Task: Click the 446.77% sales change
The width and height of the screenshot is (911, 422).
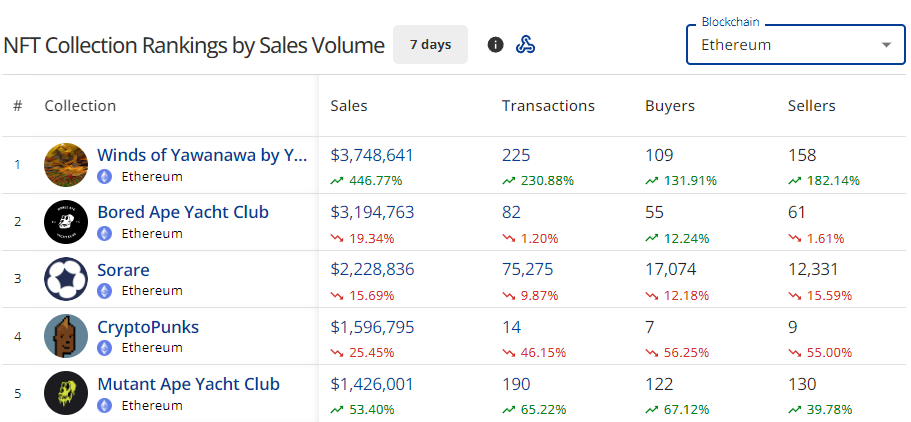Action: point(367,181)
